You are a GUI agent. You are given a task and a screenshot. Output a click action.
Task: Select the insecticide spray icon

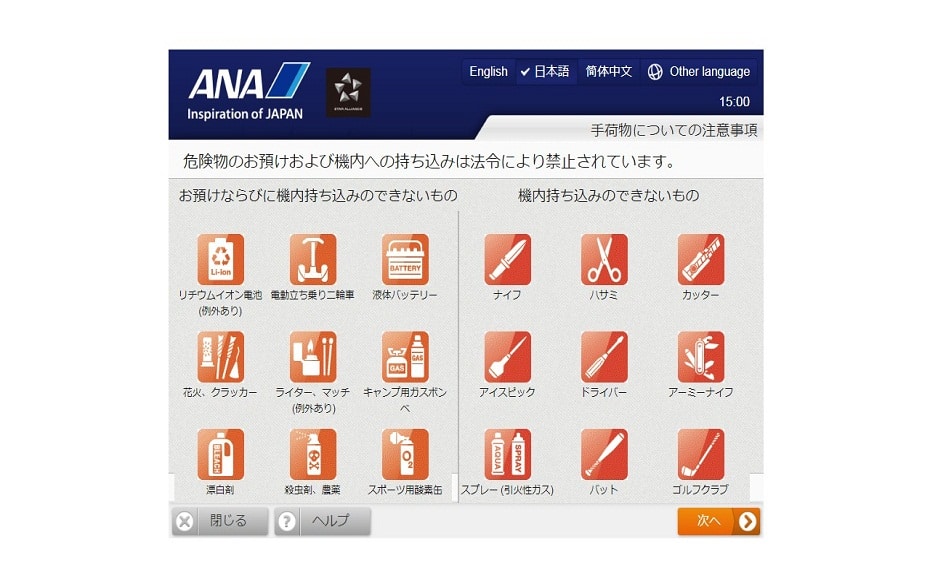[x=313, y=454]
